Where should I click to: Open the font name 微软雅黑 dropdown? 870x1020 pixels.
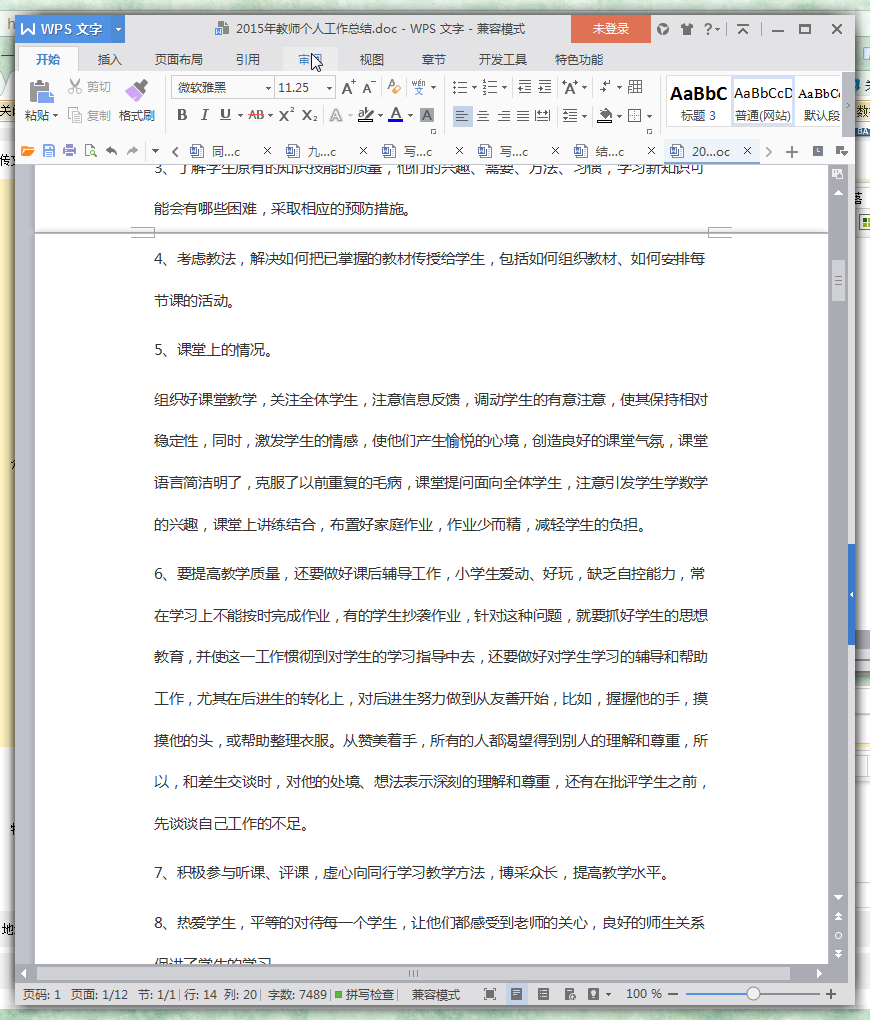tap(267, 88)
